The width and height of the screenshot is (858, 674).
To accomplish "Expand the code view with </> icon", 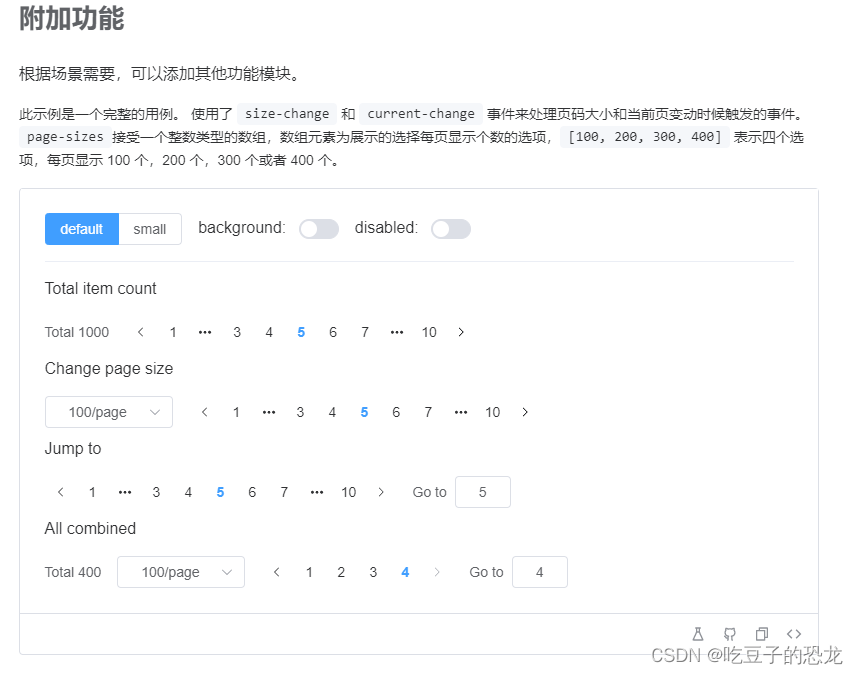I will [794, 633].
